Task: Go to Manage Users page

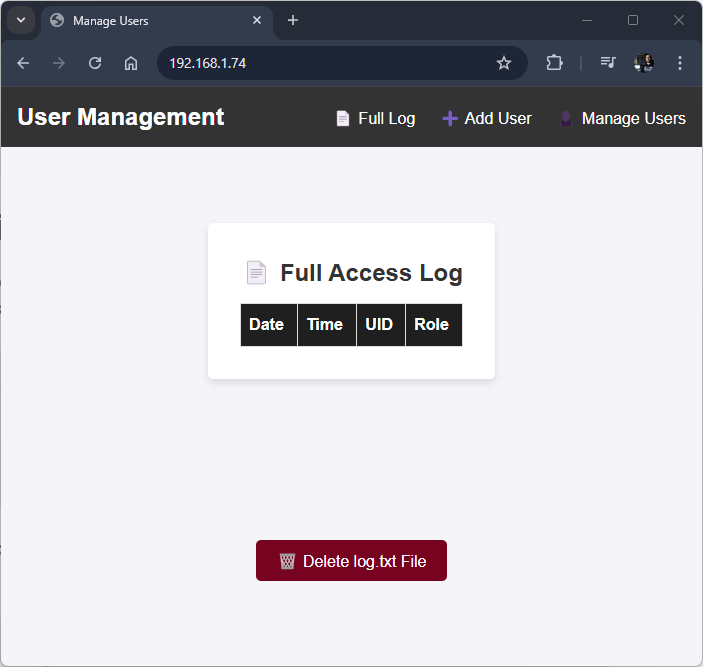Action: click(x=622, y=118)
